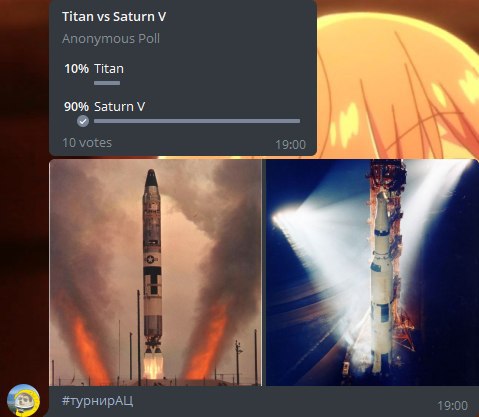Click the caption bar below the photos
Image resolution: width=479 pixels, height=417 pixels.
tap(263, 401)
